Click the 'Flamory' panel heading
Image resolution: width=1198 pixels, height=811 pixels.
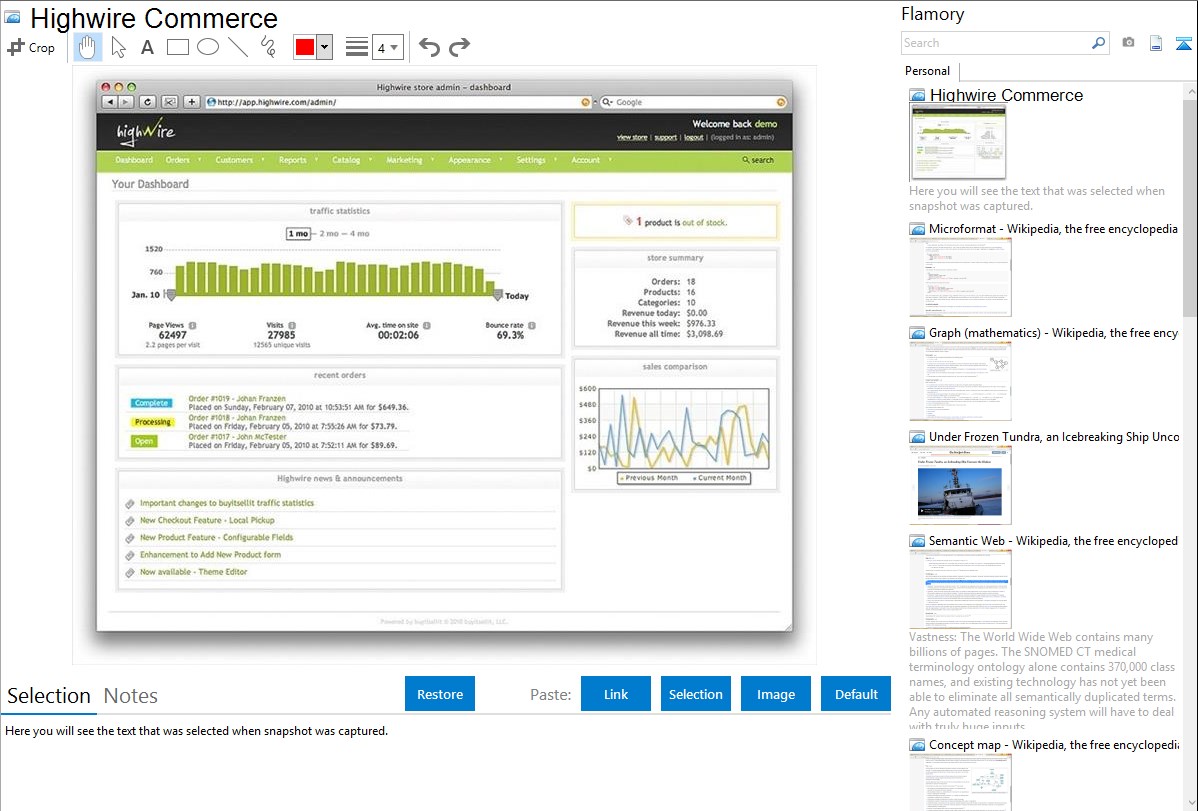tap(932, 15)
